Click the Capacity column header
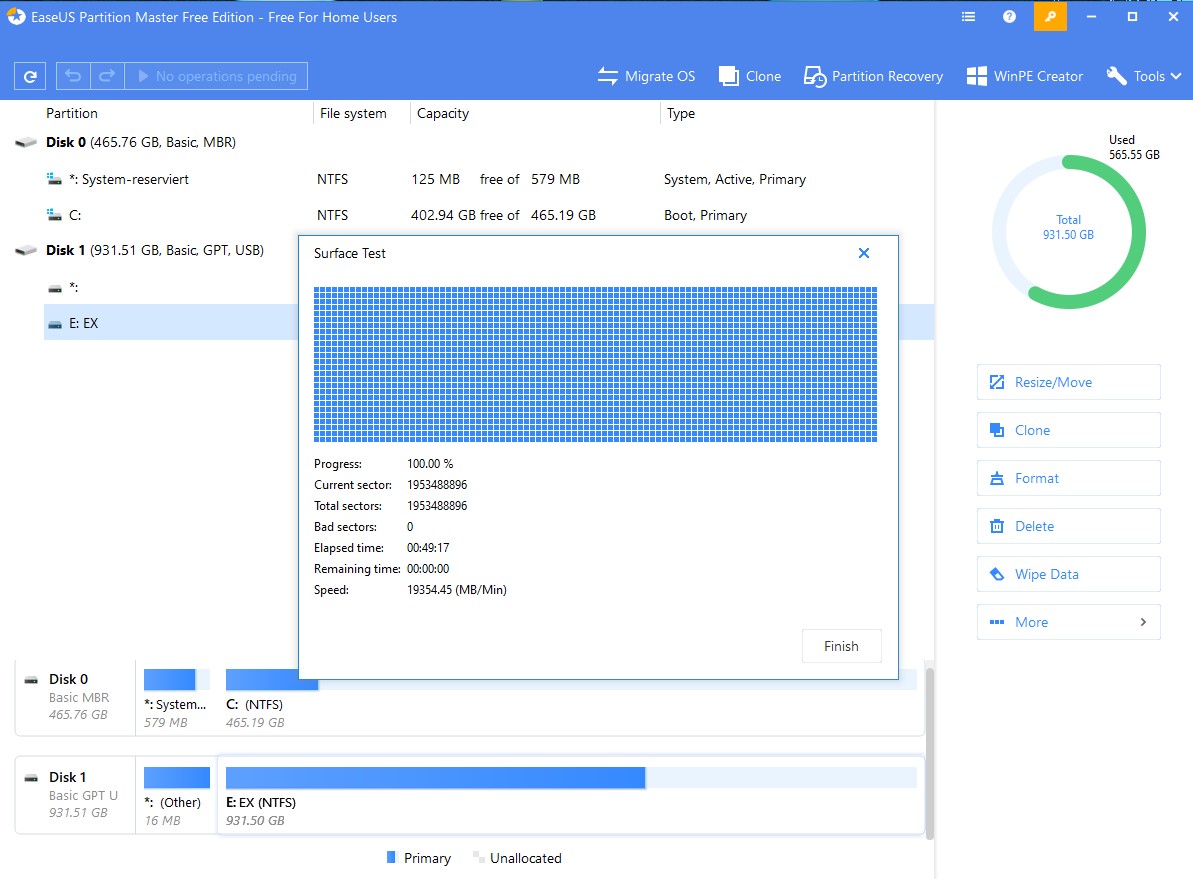 (x=443, y=113)
